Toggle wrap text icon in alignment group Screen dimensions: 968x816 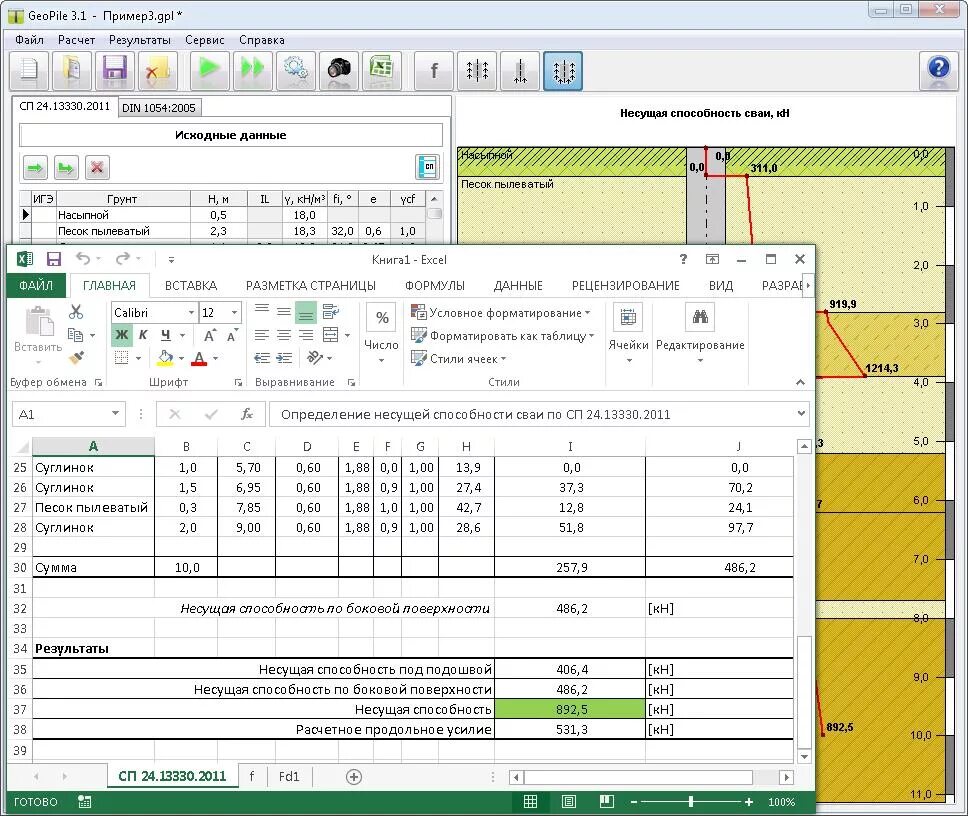[331, 312]
